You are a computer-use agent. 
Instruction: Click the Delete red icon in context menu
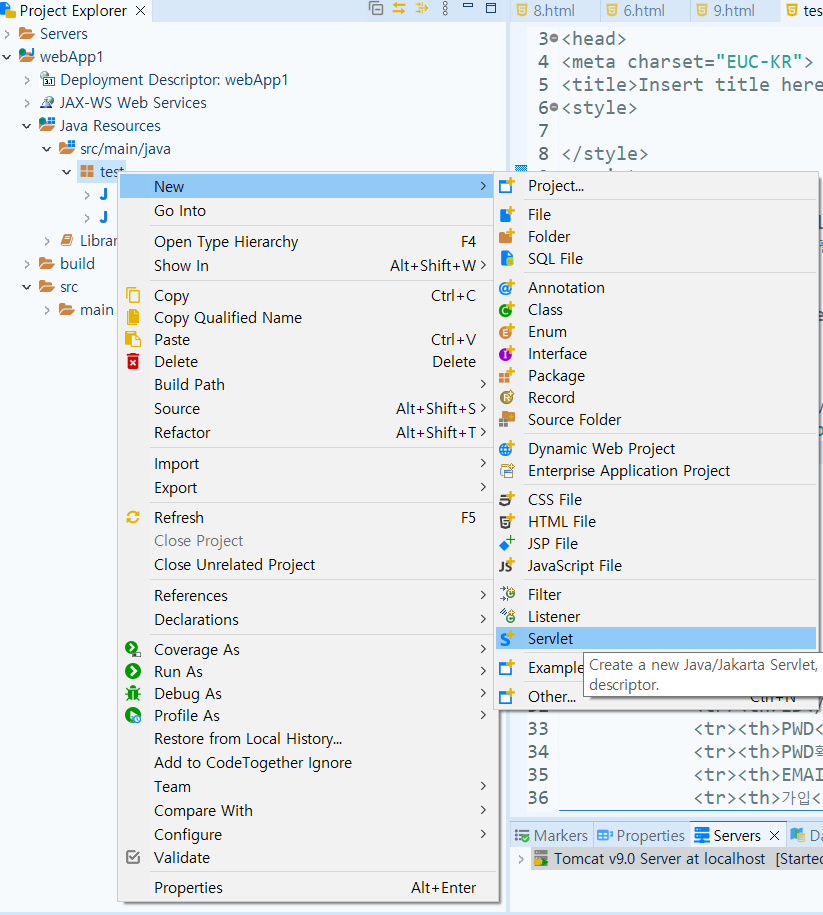[133, 362]
